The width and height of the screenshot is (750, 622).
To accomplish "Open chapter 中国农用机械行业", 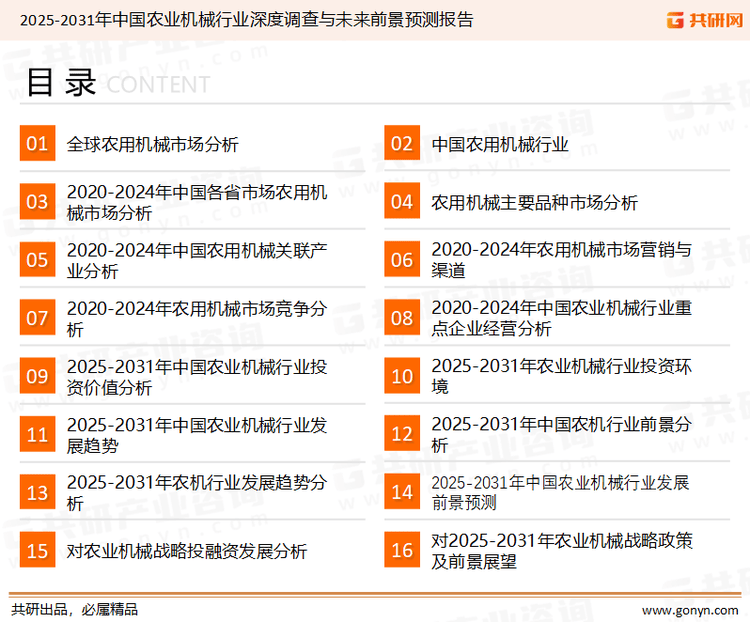I will [x=499, y=144].
